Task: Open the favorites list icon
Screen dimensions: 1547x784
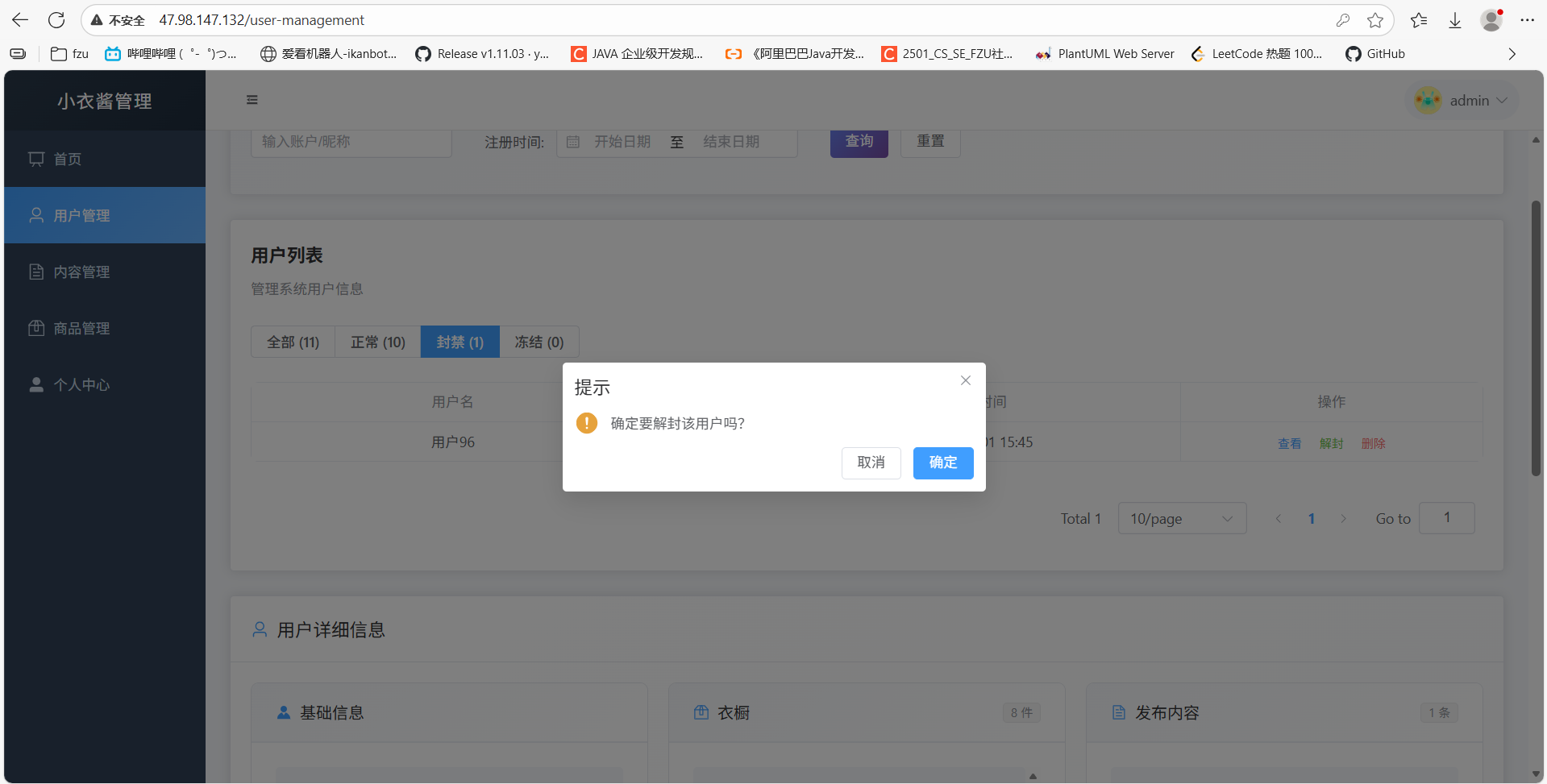Action: pos(1419,20)
